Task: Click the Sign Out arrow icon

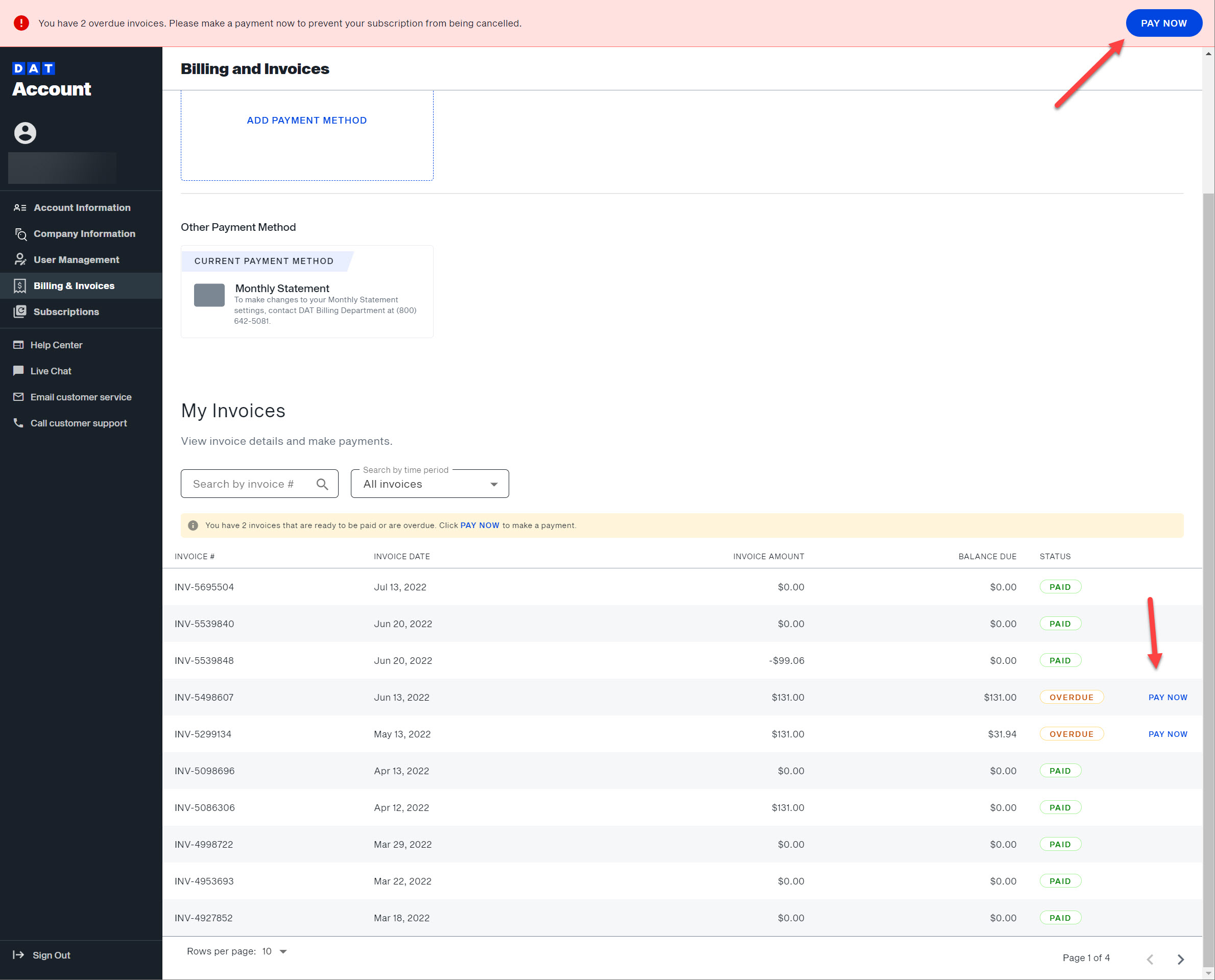Action: 18,954
